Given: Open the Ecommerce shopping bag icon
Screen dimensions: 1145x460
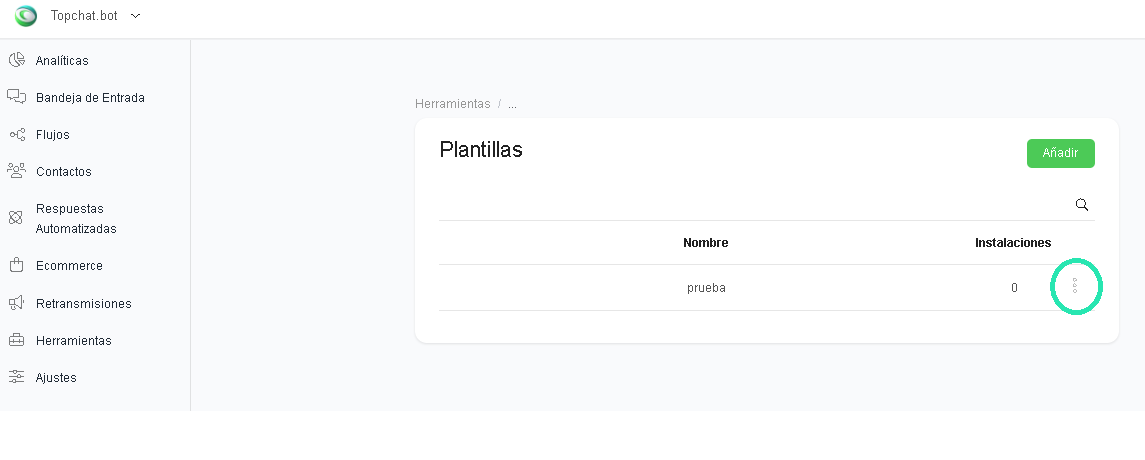Looking at the screenshot, I should click(x=16, y=265).
